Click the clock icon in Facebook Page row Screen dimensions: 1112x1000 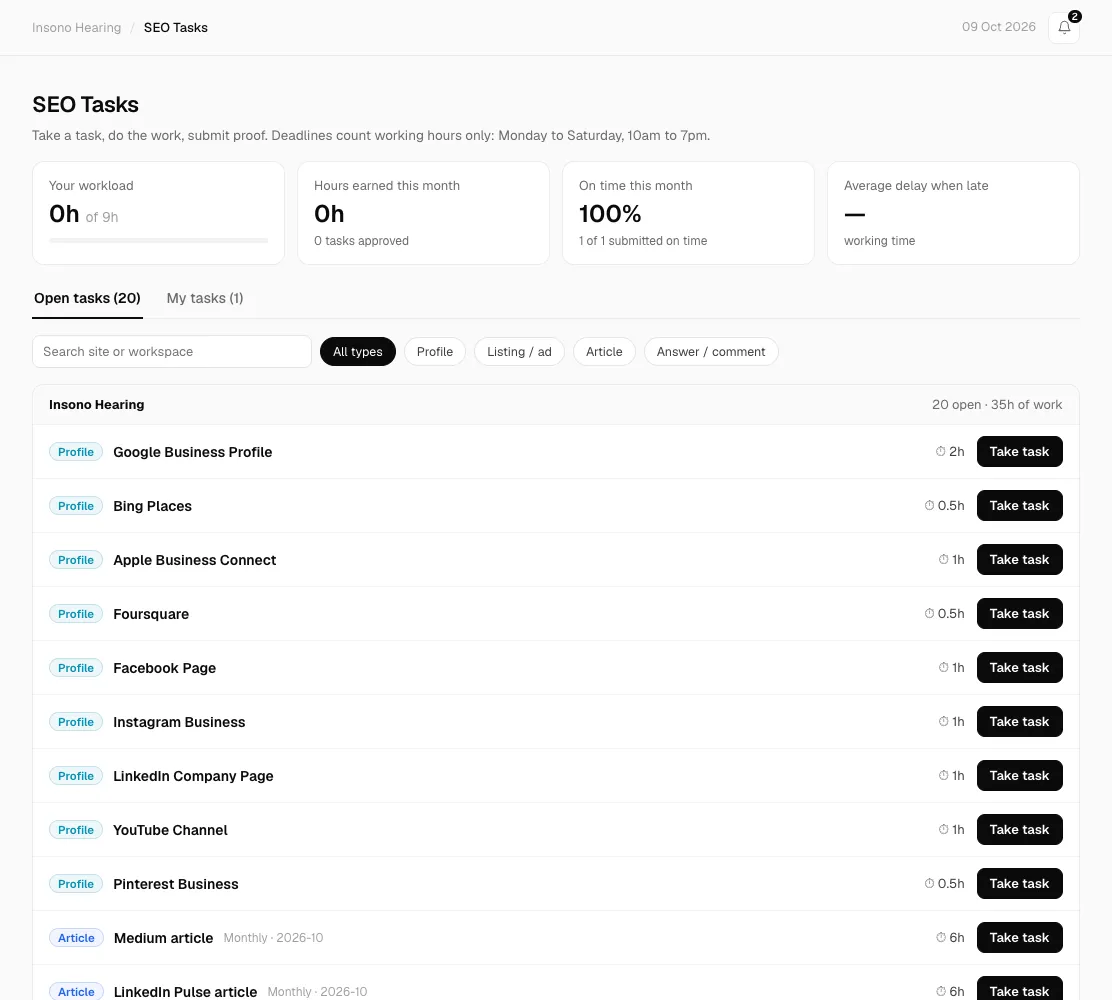[943, 667]
